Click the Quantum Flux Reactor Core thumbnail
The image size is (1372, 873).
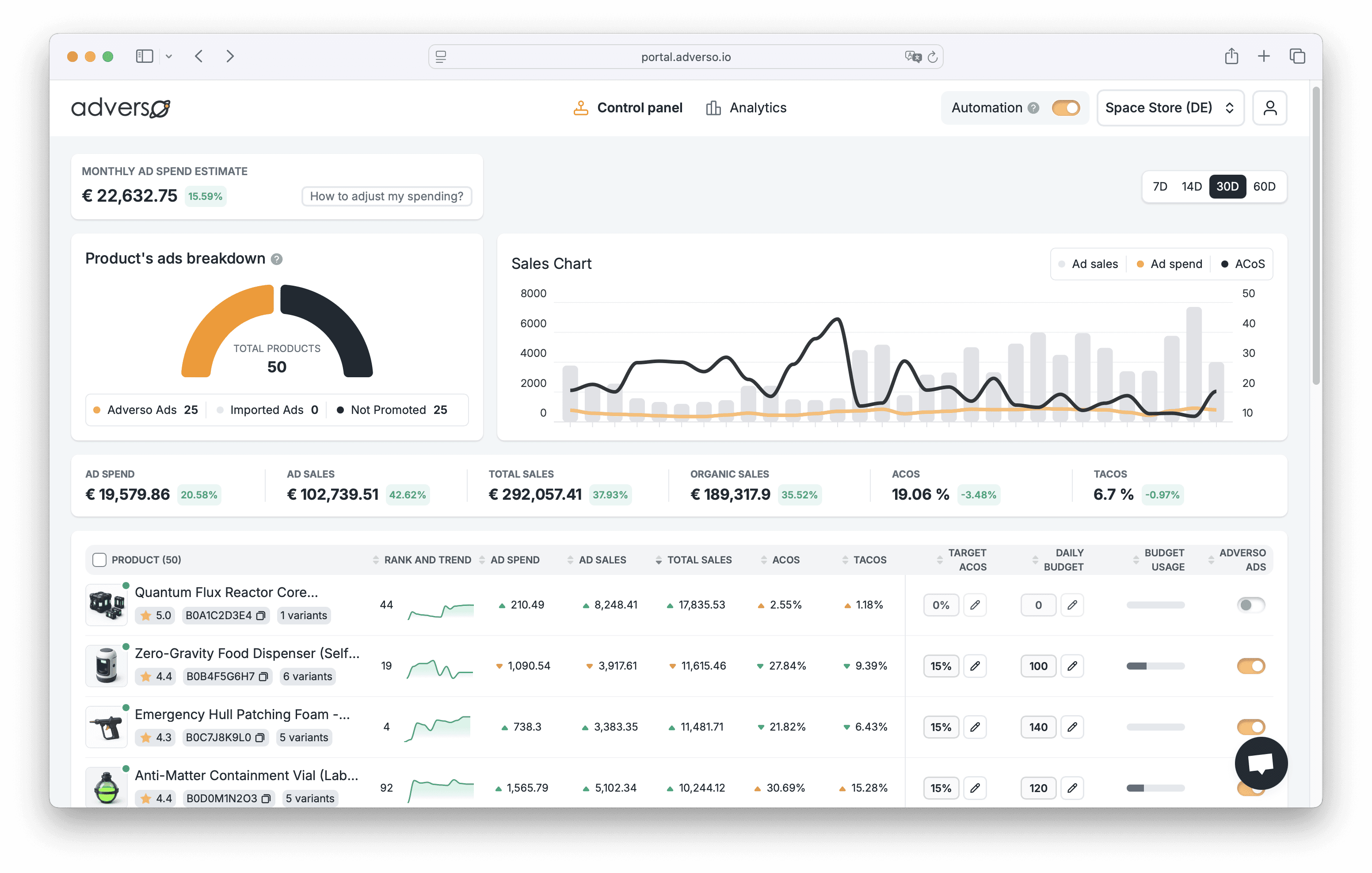[x=106, y=605]
